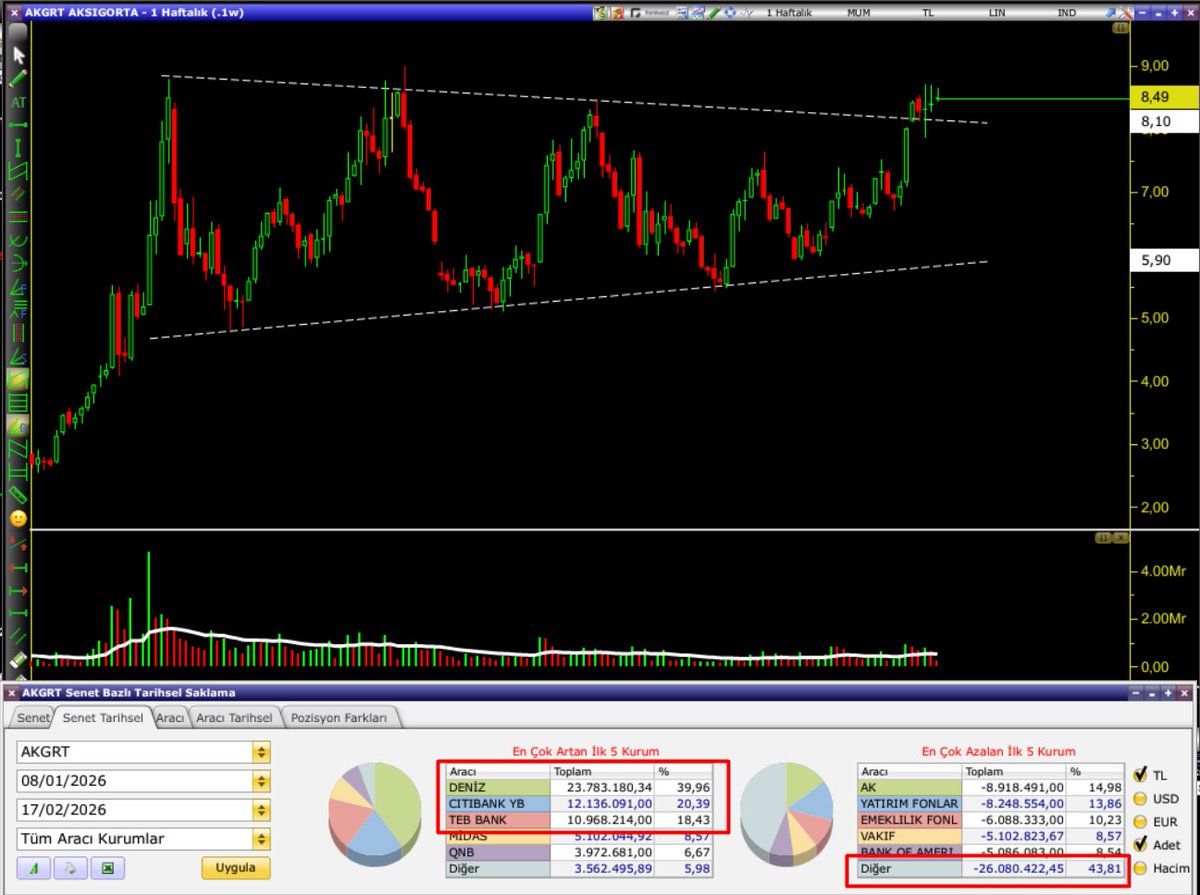Image resolution: width=1200 pixels, height=895 pixels.
Task: Click the CITIBANK YB broker cell
Action: (498, 803)
